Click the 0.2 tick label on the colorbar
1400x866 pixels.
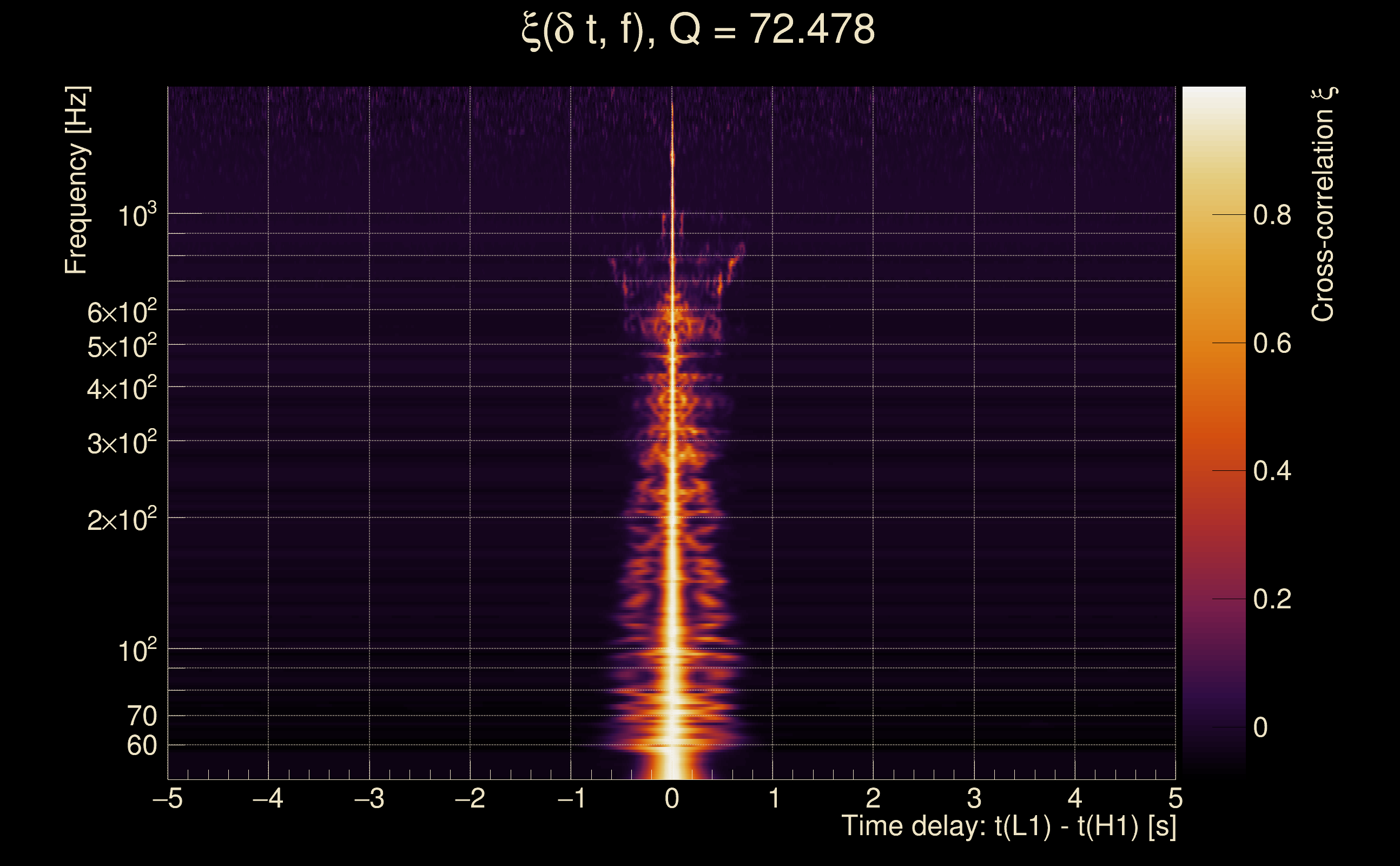click(x=1272, y=600)
